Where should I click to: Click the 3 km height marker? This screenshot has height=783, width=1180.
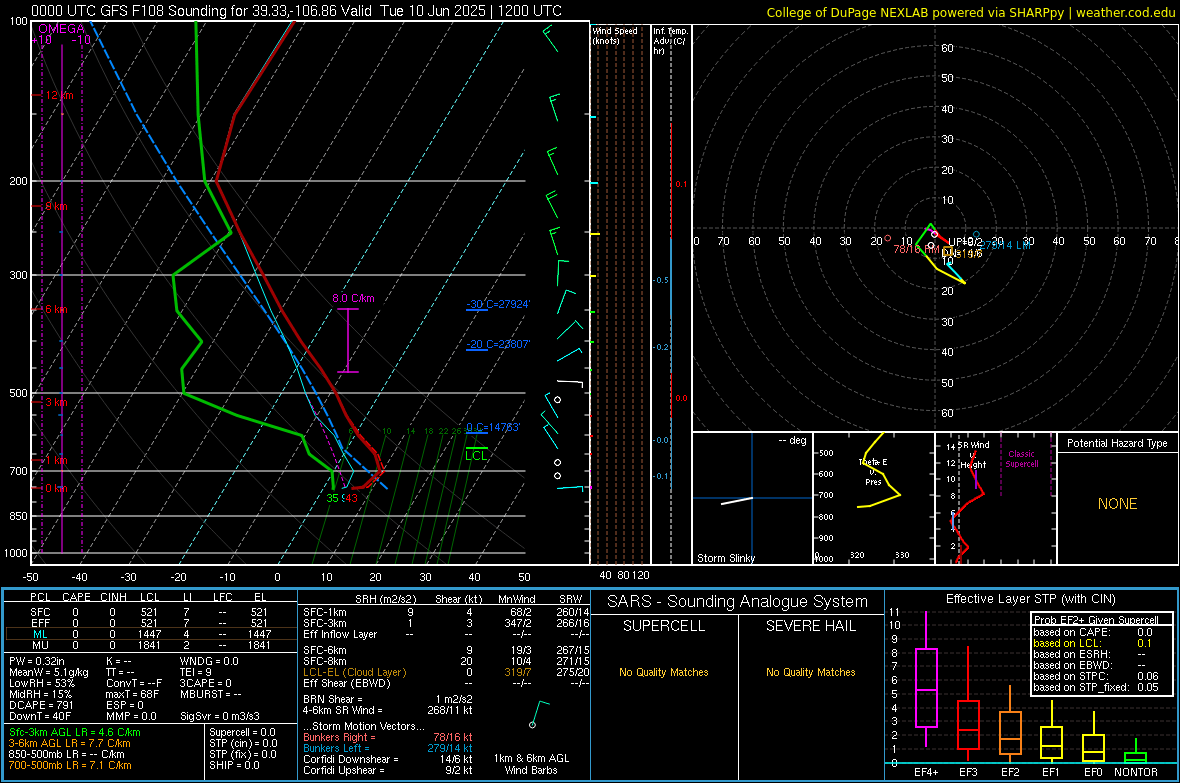[x=56, y=402]
